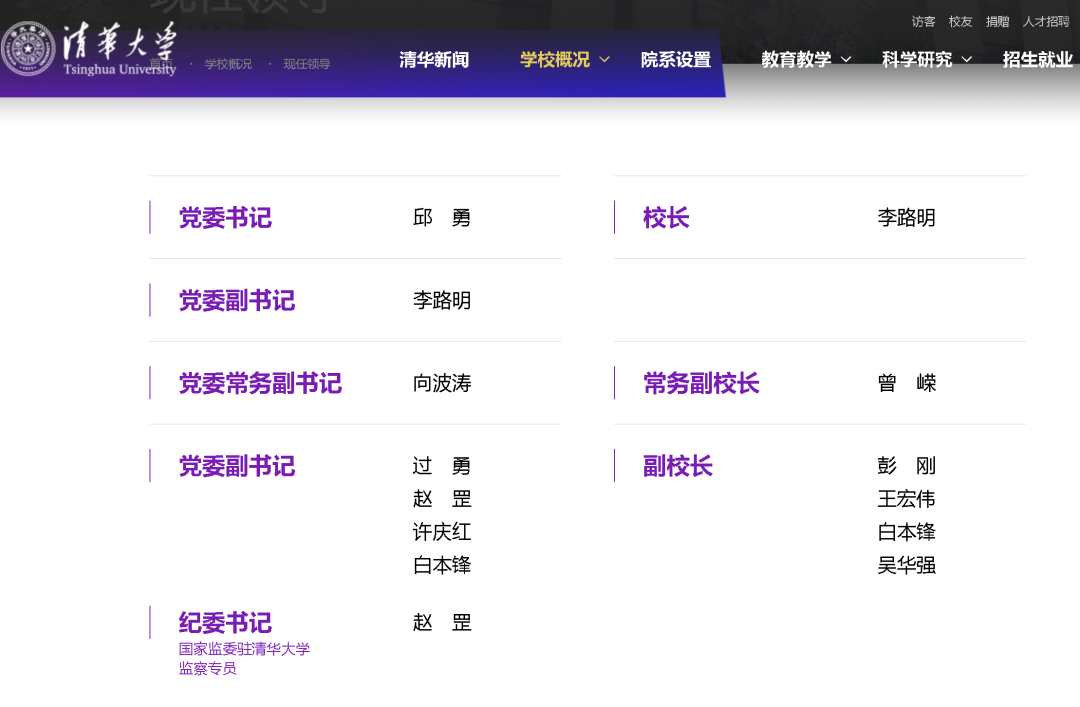
Task: Click the 现任领导 breadcrumb
Action: tap(306, 65)
